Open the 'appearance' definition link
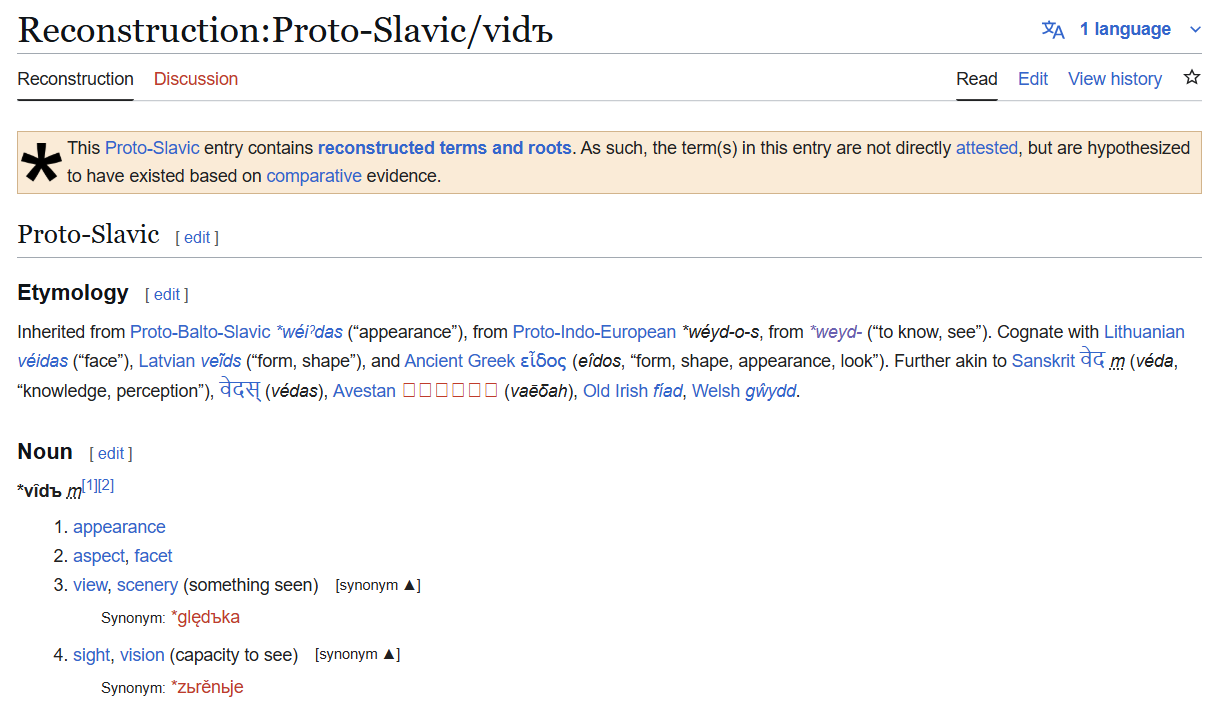The image size is (1229, 716). (119, 527)
